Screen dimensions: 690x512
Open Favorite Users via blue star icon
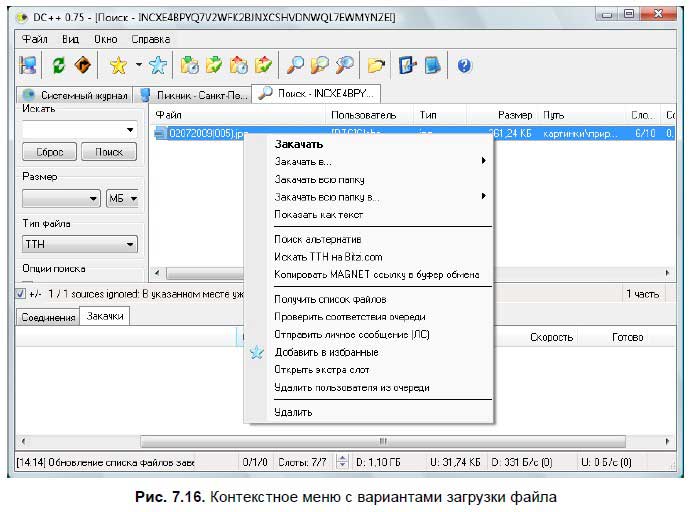click(157, 66)
